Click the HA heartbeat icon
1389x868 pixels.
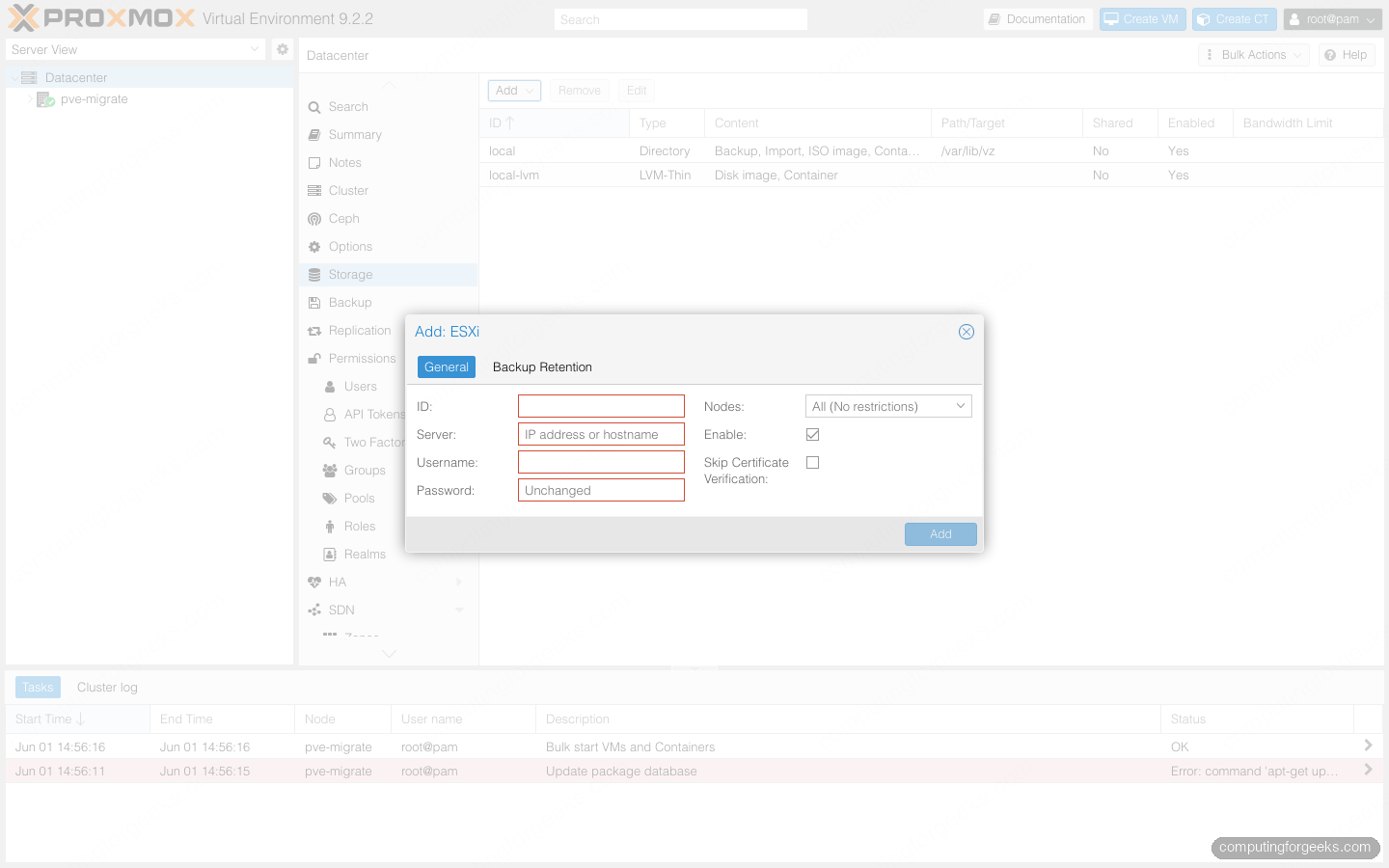(314, 583)
